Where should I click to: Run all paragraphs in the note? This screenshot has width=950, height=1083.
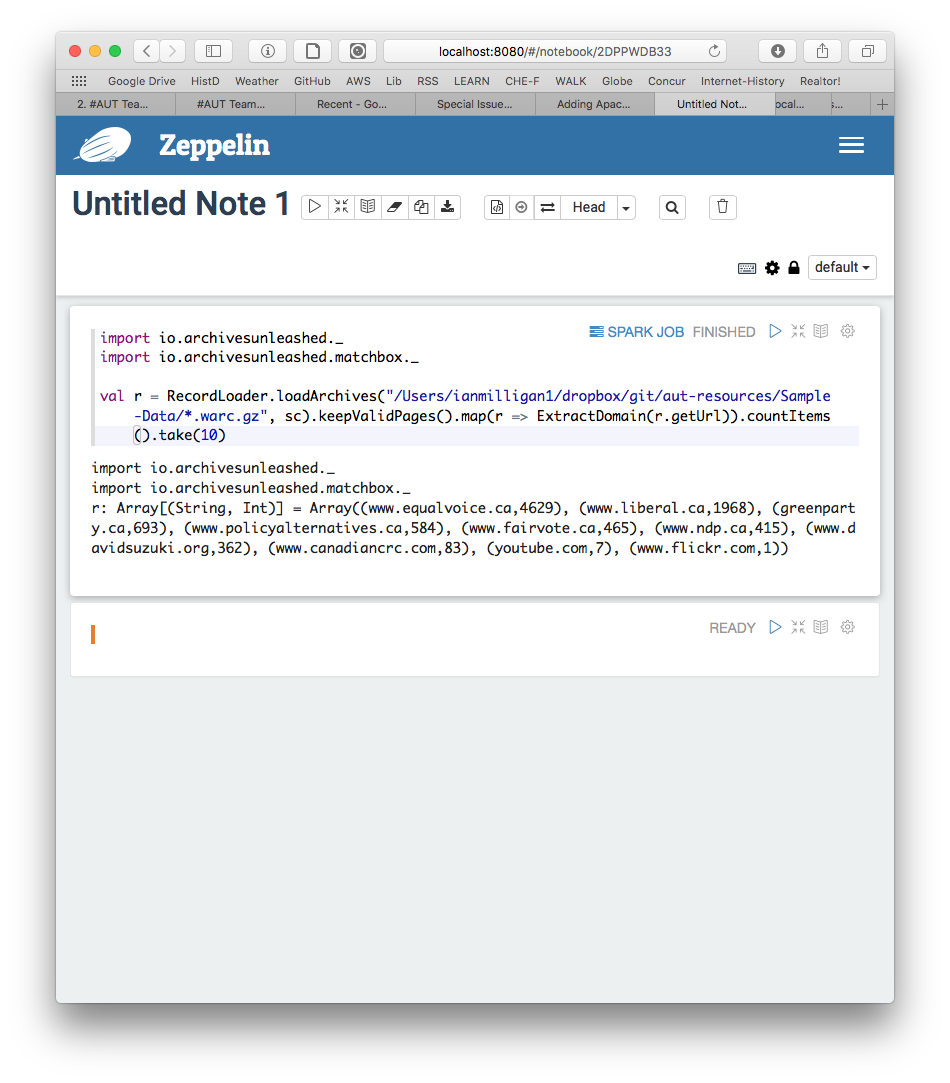coord(315,206)
